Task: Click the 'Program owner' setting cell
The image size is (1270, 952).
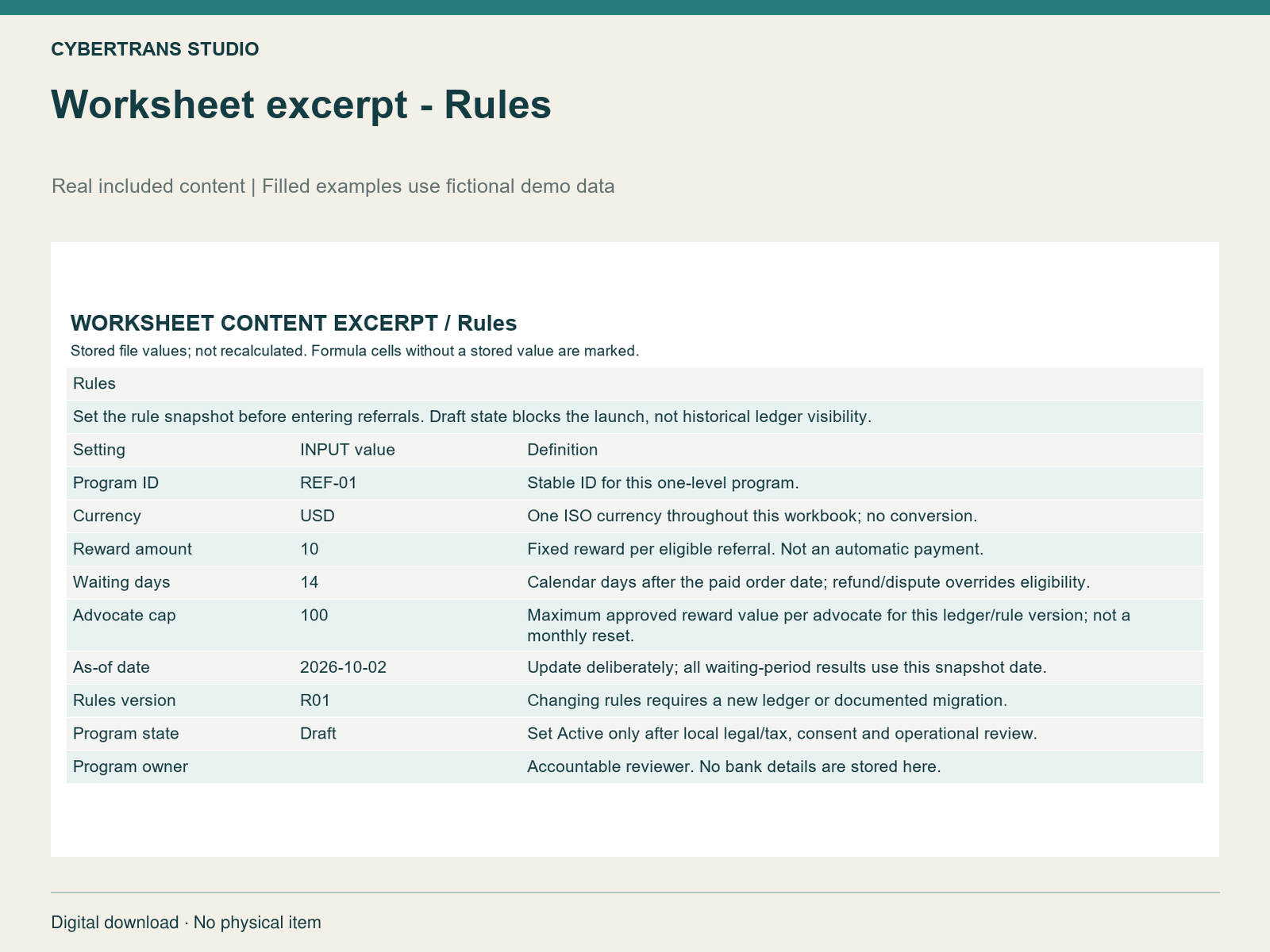Action: pos(180,767)
